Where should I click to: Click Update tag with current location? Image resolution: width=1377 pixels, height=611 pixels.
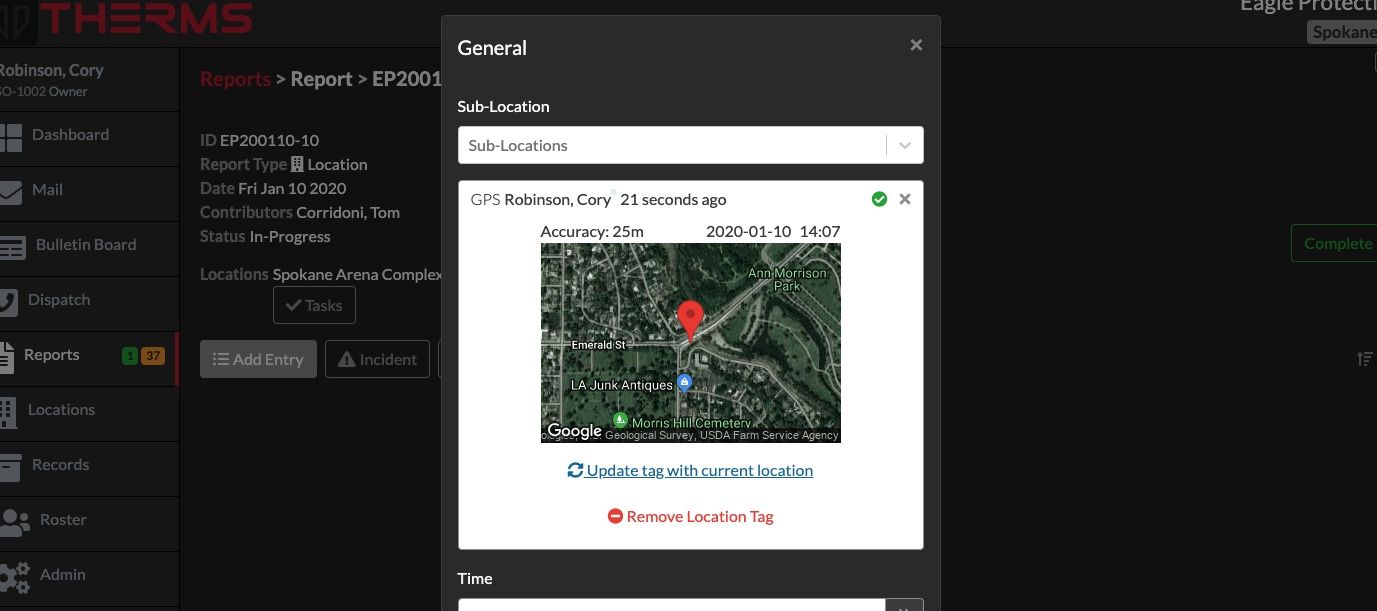pyautogui.click(x=690, y=470)
